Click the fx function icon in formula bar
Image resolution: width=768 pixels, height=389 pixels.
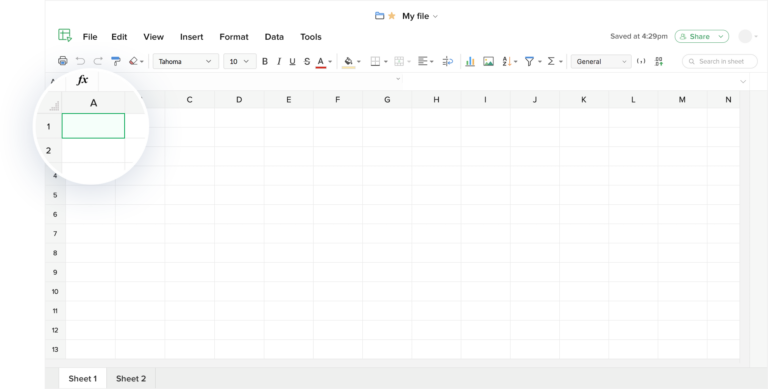tap(82, 80)
